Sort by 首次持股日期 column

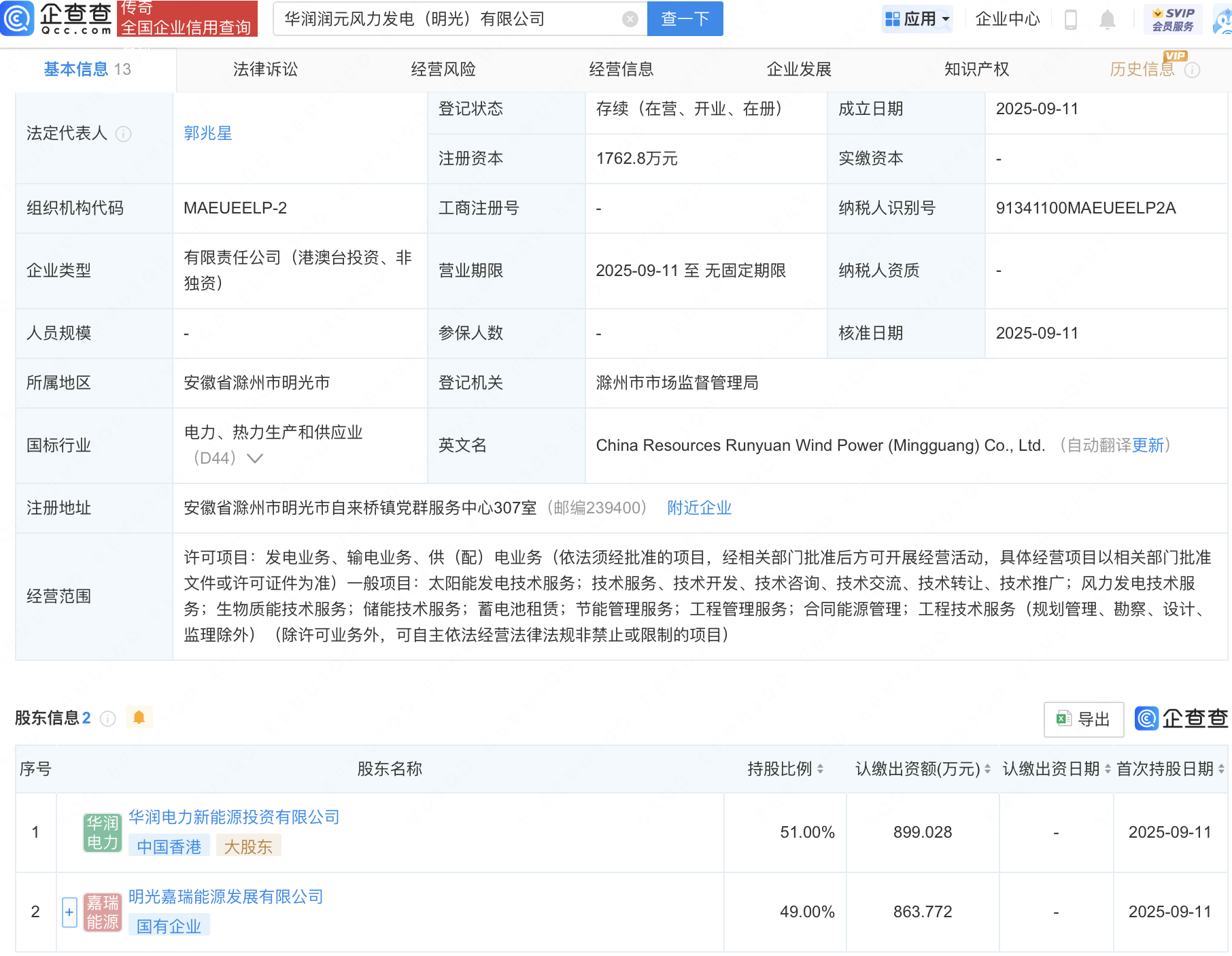click(1221, 769)
